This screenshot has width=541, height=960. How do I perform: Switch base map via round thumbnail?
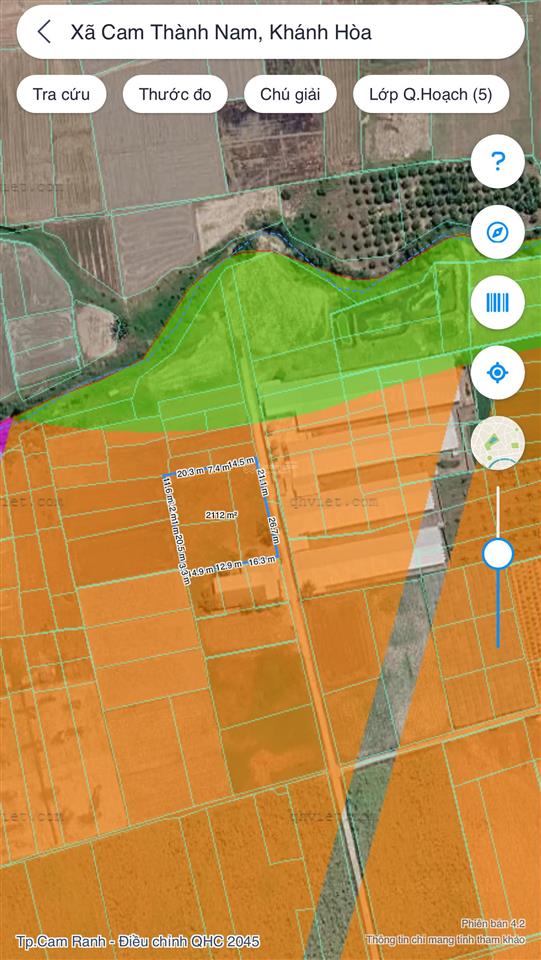498,443
